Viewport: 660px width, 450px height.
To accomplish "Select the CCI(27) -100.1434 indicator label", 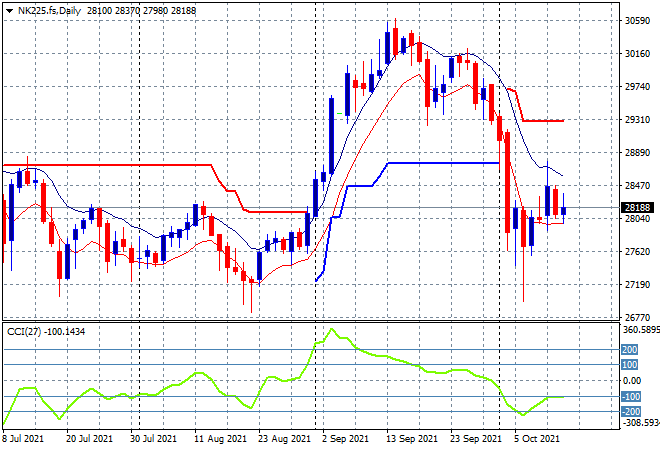I will (46, 332).
